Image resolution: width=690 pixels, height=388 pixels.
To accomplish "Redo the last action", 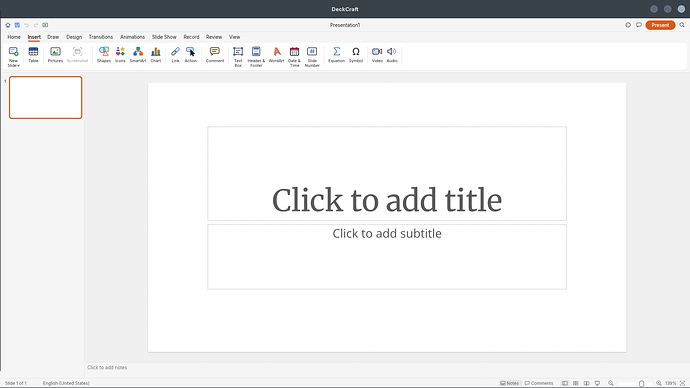I will [36, 25].
